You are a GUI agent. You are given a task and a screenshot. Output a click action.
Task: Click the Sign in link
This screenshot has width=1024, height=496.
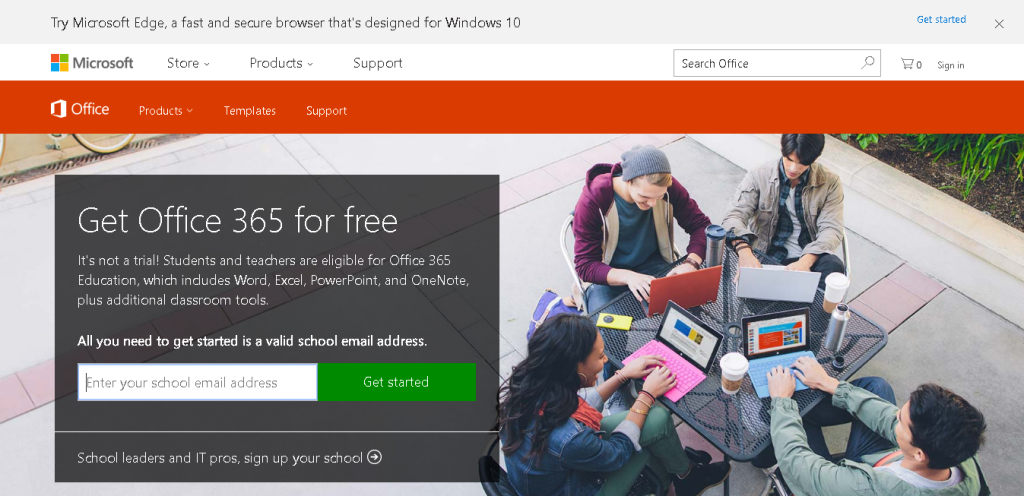coord(951,65)
